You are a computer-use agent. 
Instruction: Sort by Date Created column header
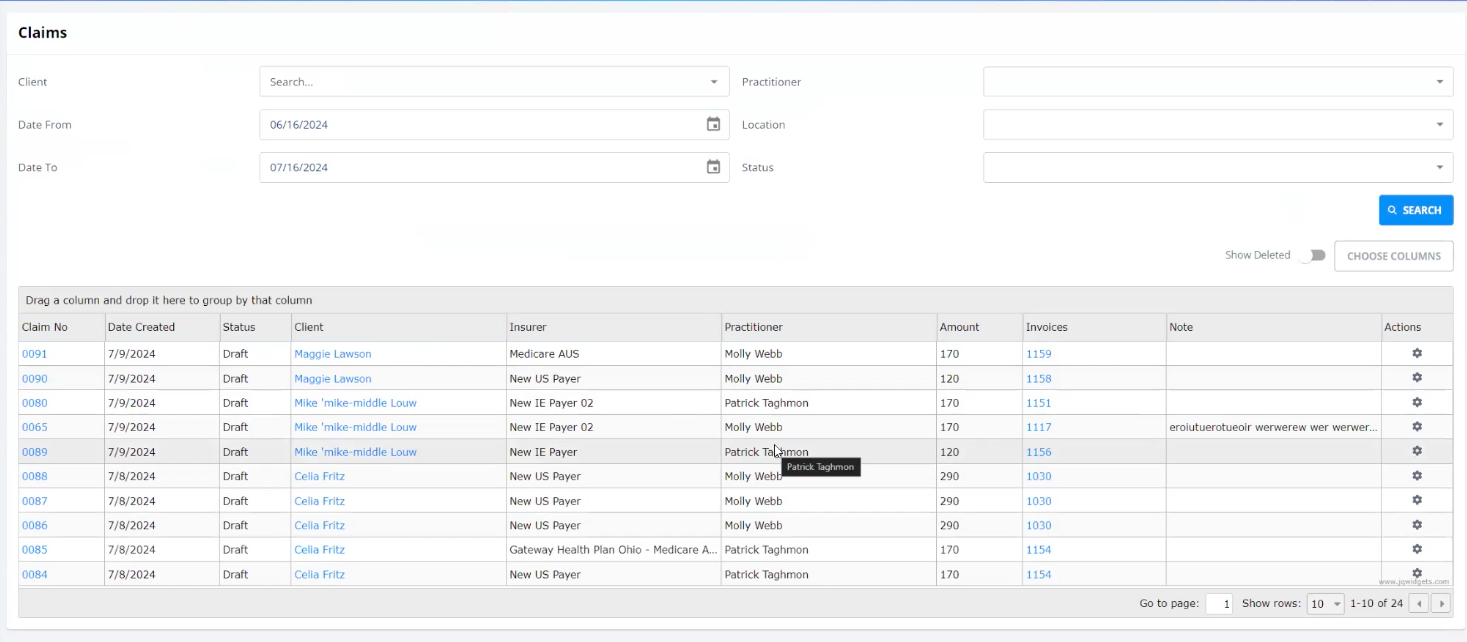pos(141,327)
